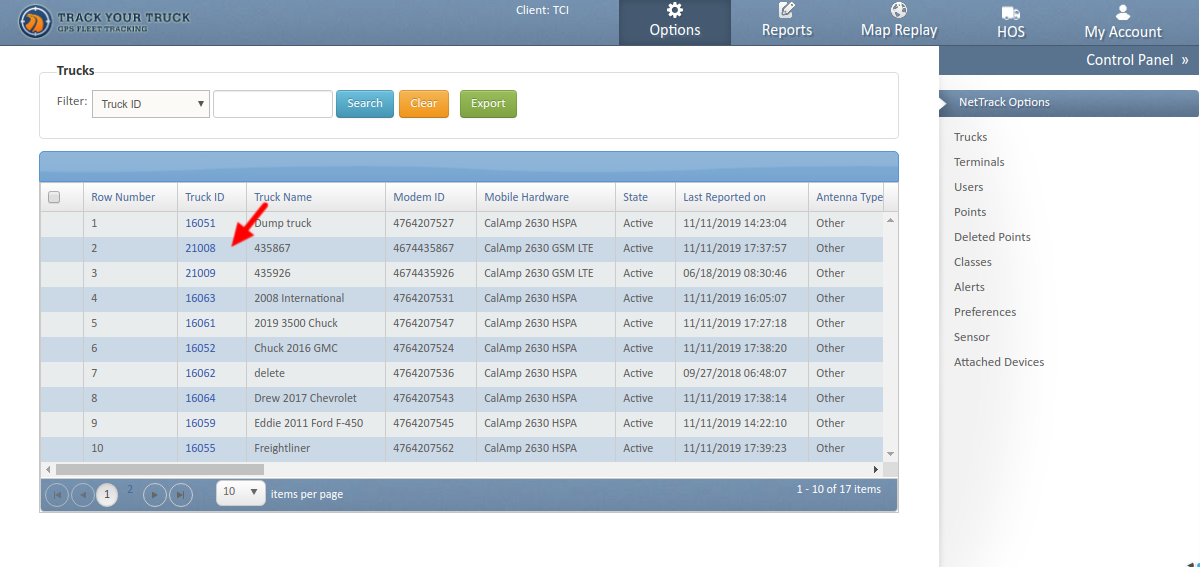Open the Map Replay menu

coord(899,22)
